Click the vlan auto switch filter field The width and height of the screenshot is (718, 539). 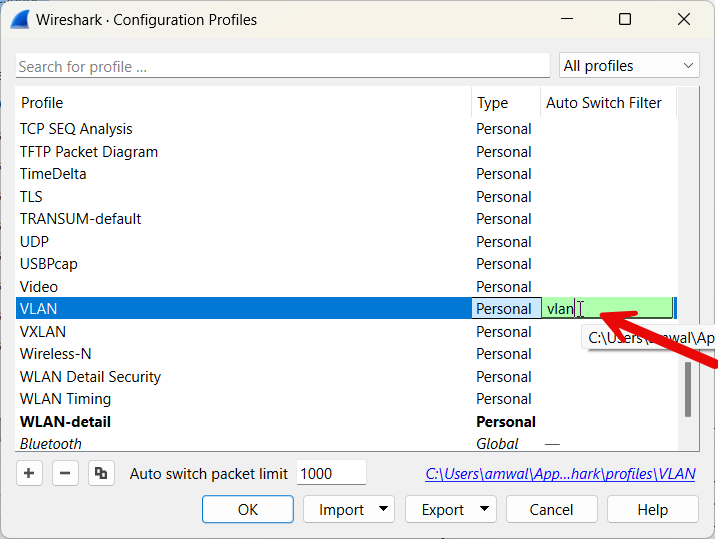607,309
